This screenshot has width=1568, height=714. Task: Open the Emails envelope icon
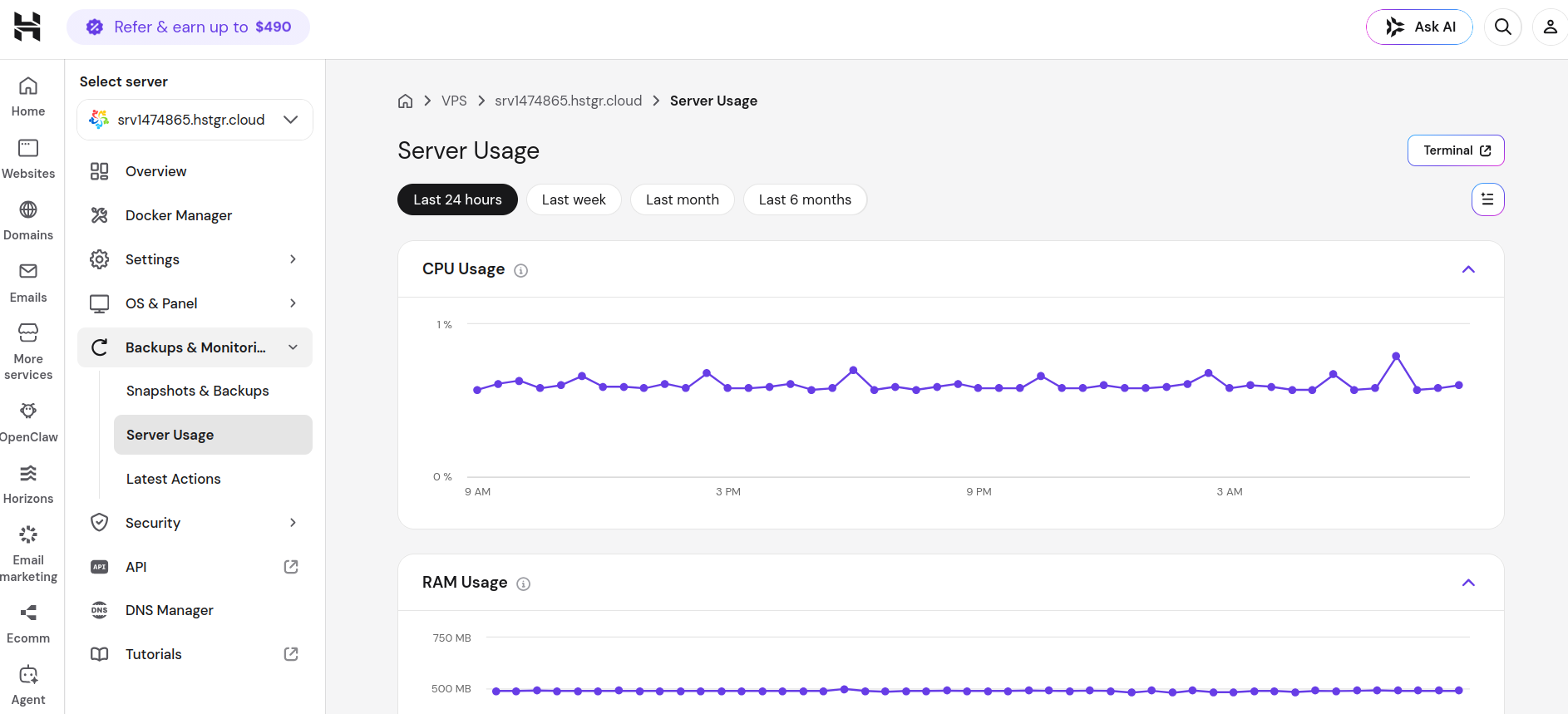click(x=28, y=271)
